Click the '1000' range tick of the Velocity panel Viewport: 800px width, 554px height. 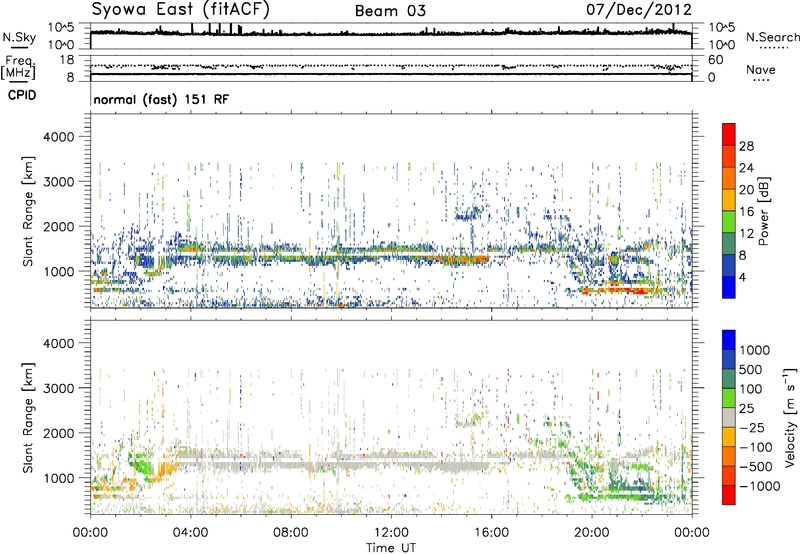[59, 478]
